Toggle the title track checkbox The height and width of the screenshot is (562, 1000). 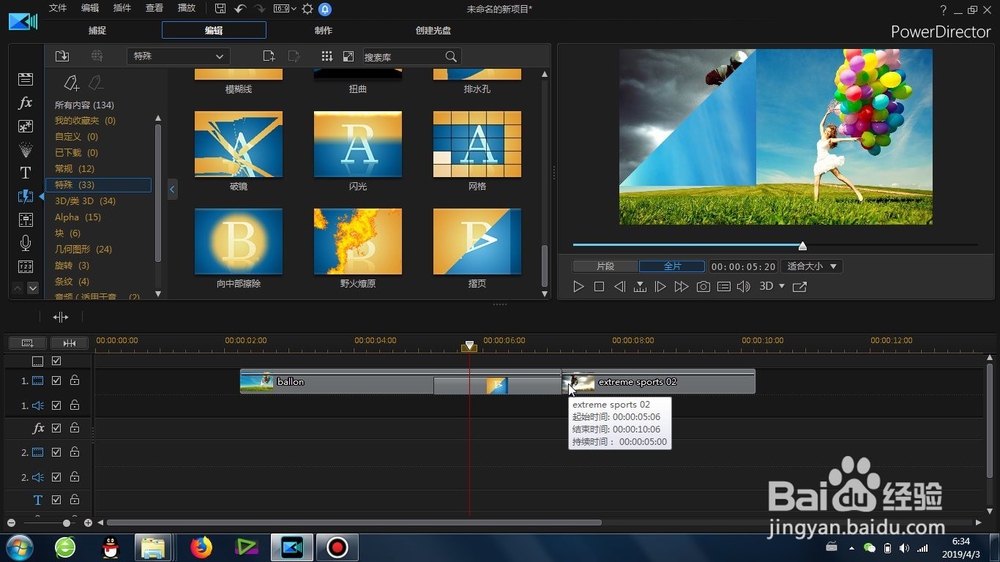pyautogui.click(x=56, y=499)
